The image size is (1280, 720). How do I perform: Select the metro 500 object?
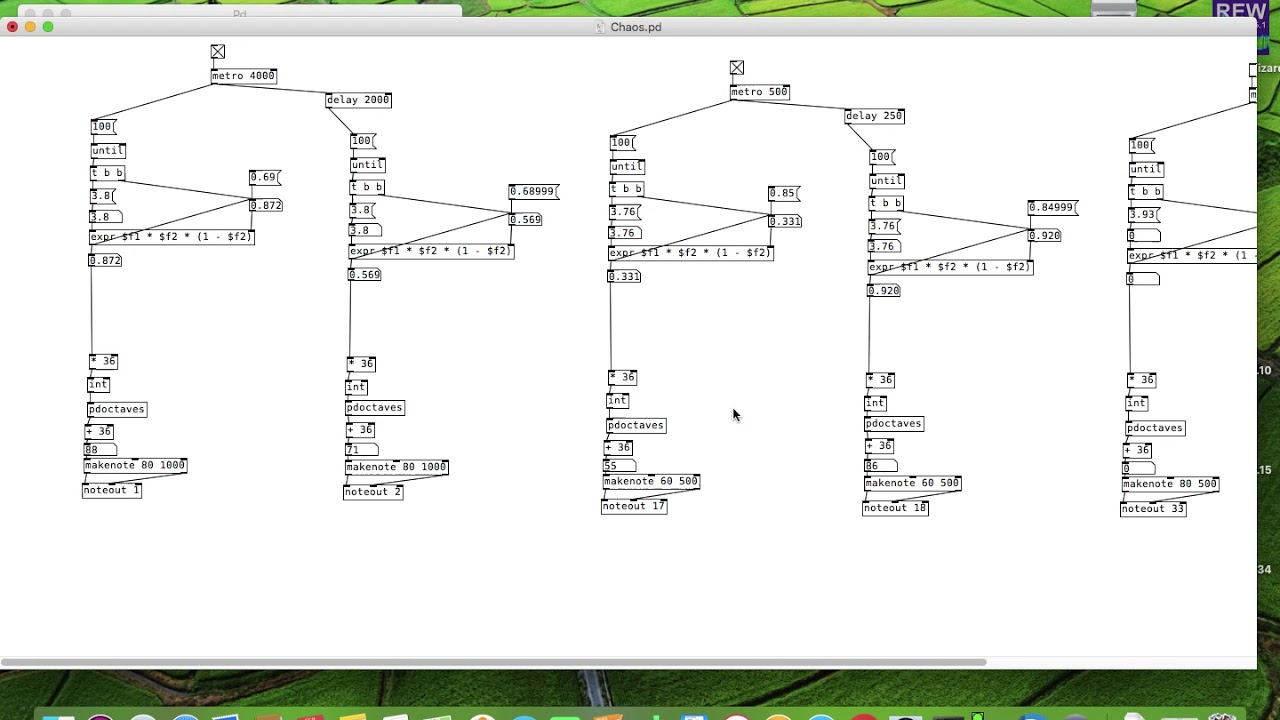(x=759, y=92)
